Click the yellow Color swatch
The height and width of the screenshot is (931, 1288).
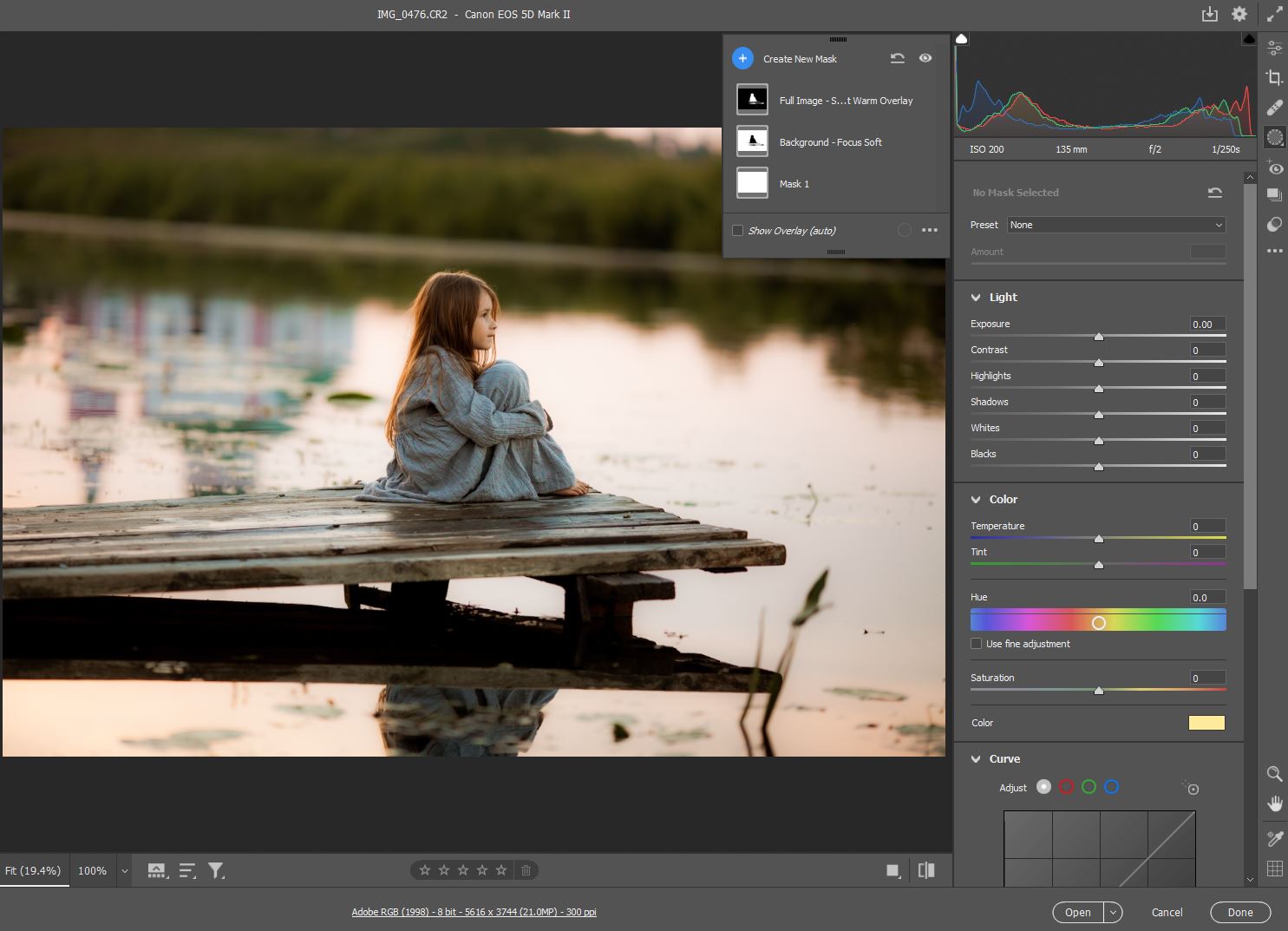tap(1206, 723)
